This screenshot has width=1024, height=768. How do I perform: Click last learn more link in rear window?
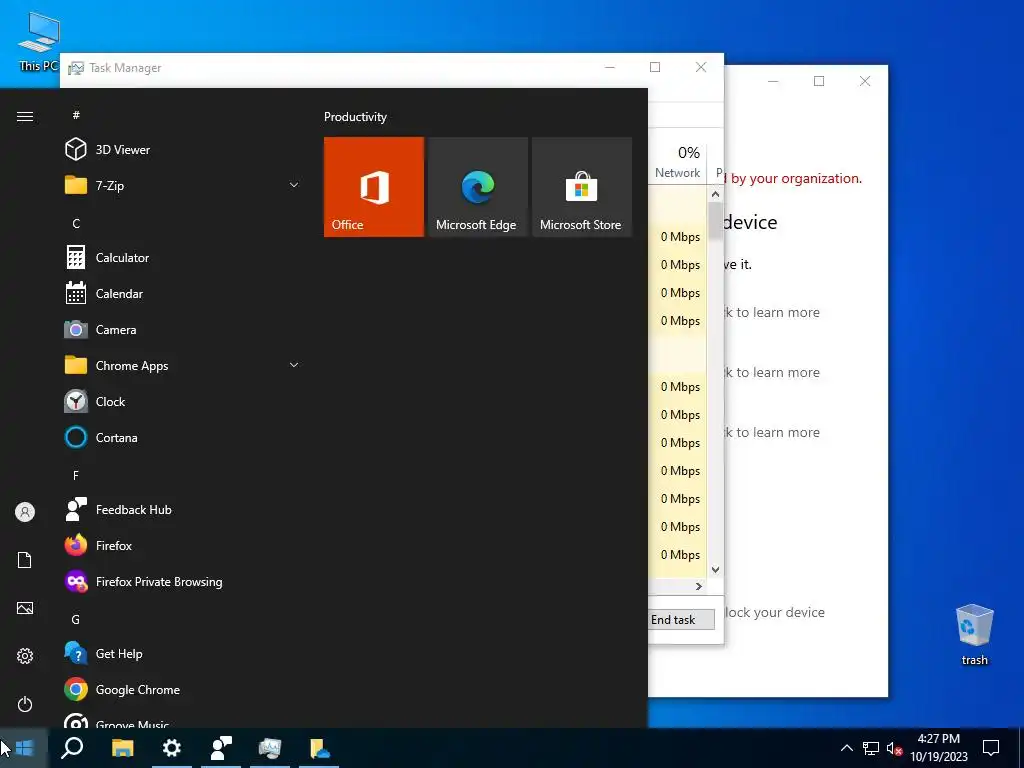pos(773,432)
